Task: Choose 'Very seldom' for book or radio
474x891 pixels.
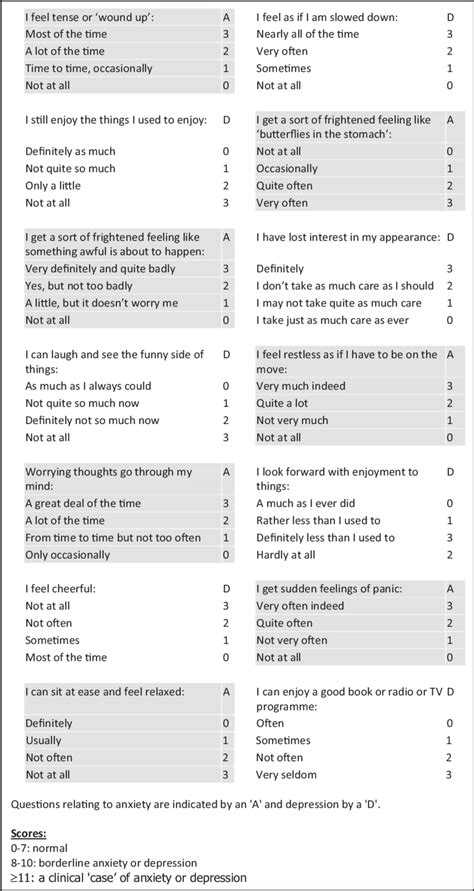Action: 286,775
